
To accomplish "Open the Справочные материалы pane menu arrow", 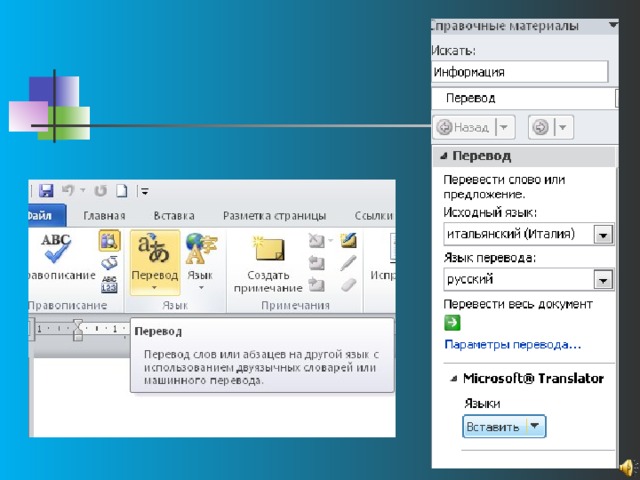I will (612, 25).
